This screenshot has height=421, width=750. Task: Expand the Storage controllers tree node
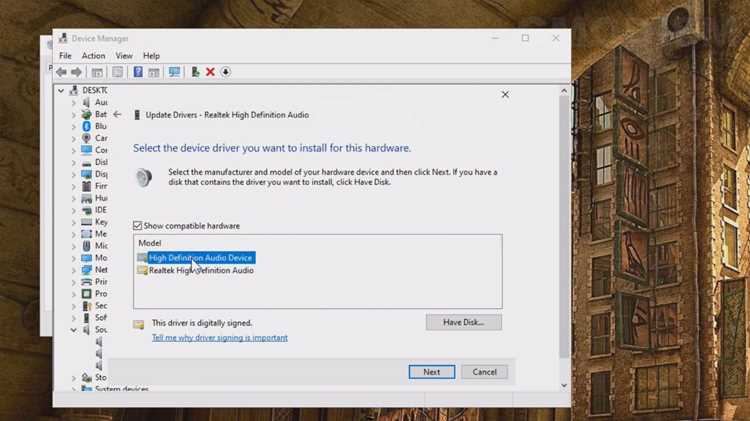pyautogui.click(x=74, y=378)
